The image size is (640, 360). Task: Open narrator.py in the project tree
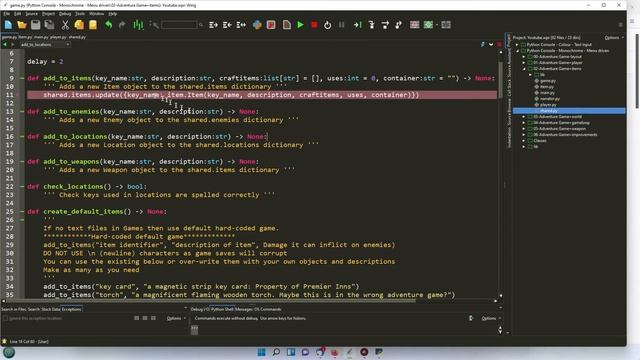tap(550, 99)
